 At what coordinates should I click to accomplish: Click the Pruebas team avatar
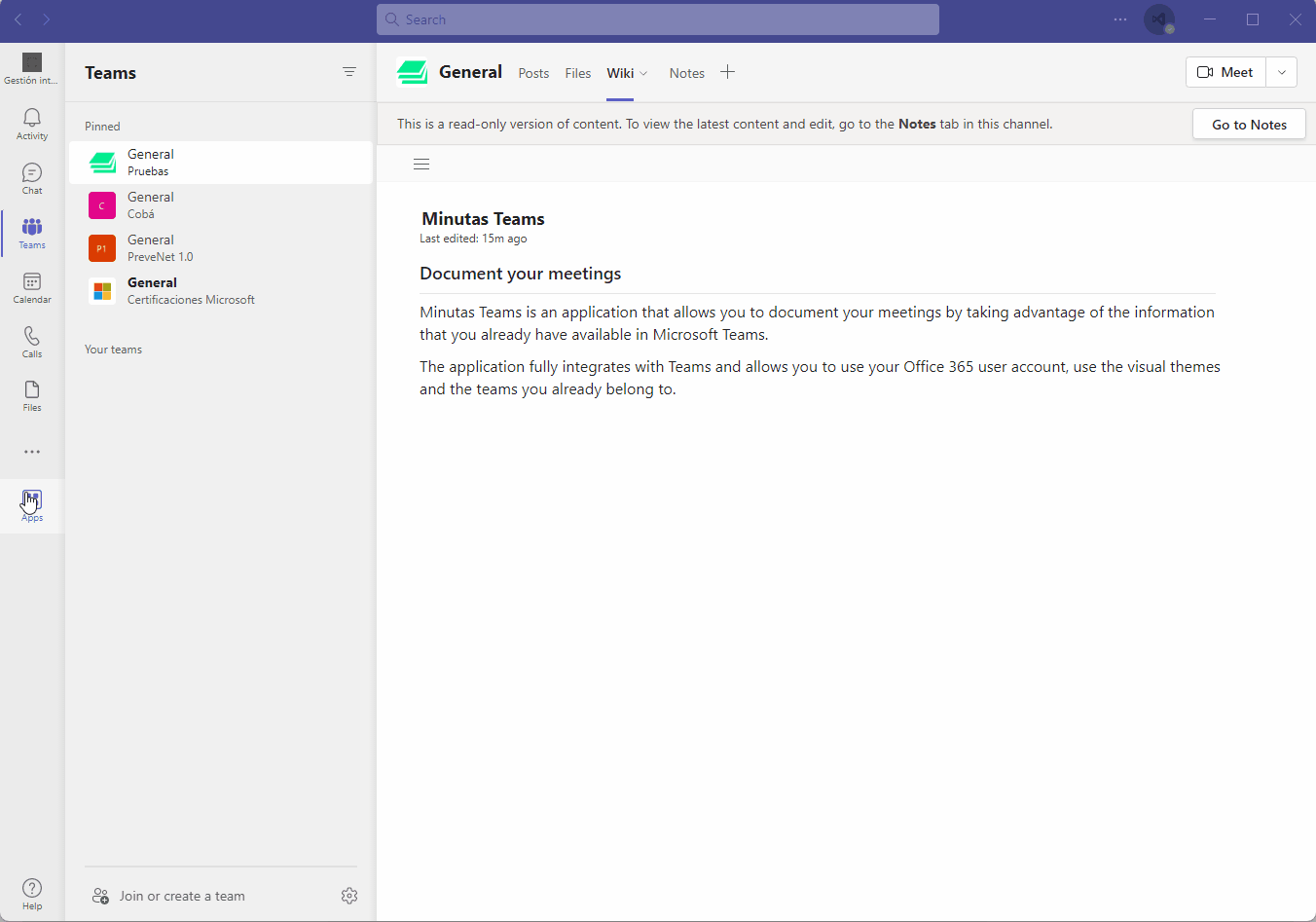click(x=102, y=163)
